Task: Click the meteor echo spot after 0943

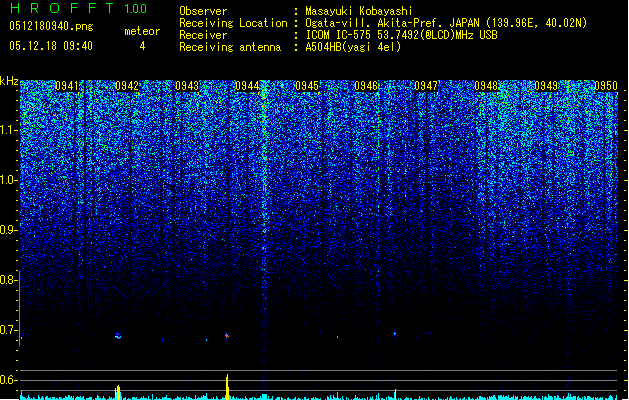Action: (227, 335)
